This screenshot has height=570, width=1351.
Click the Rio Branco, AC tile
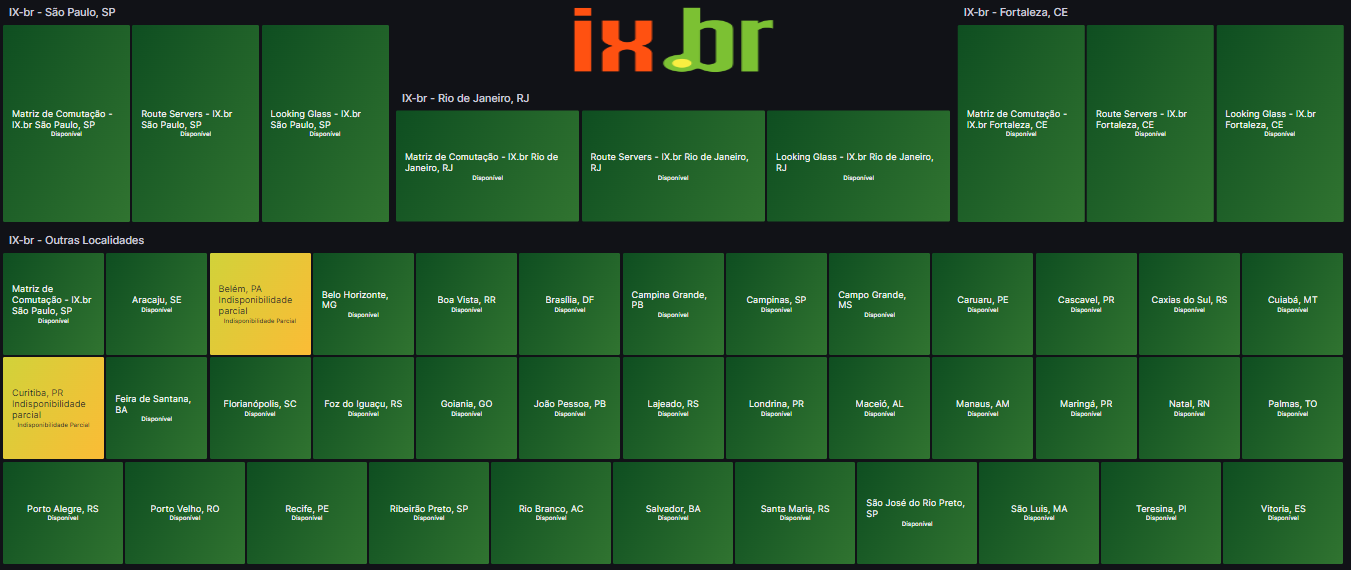tap(551, 513)
